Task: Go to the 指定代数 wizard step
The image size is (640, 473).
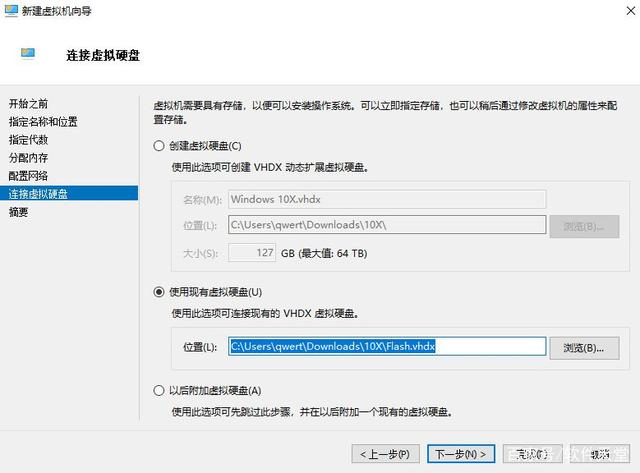Action: [x=28, y=140]
